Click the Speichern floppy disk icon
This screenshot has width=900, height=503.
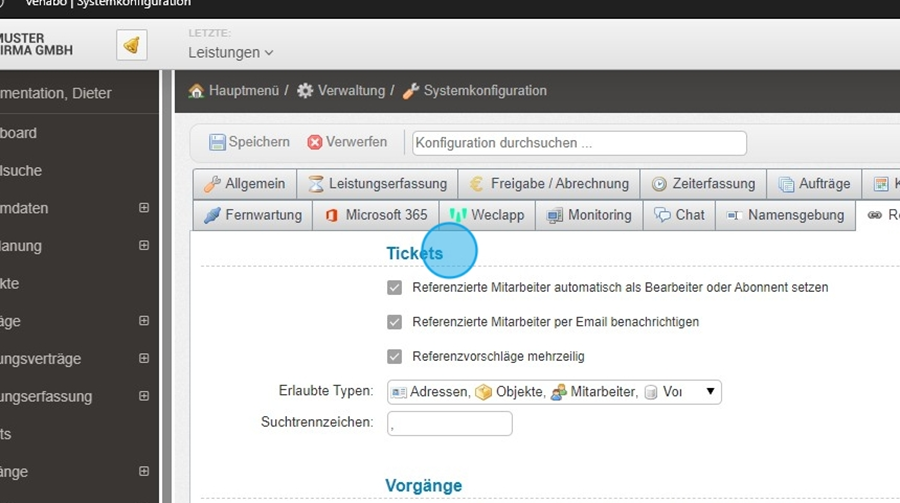[x=217, y=142]
